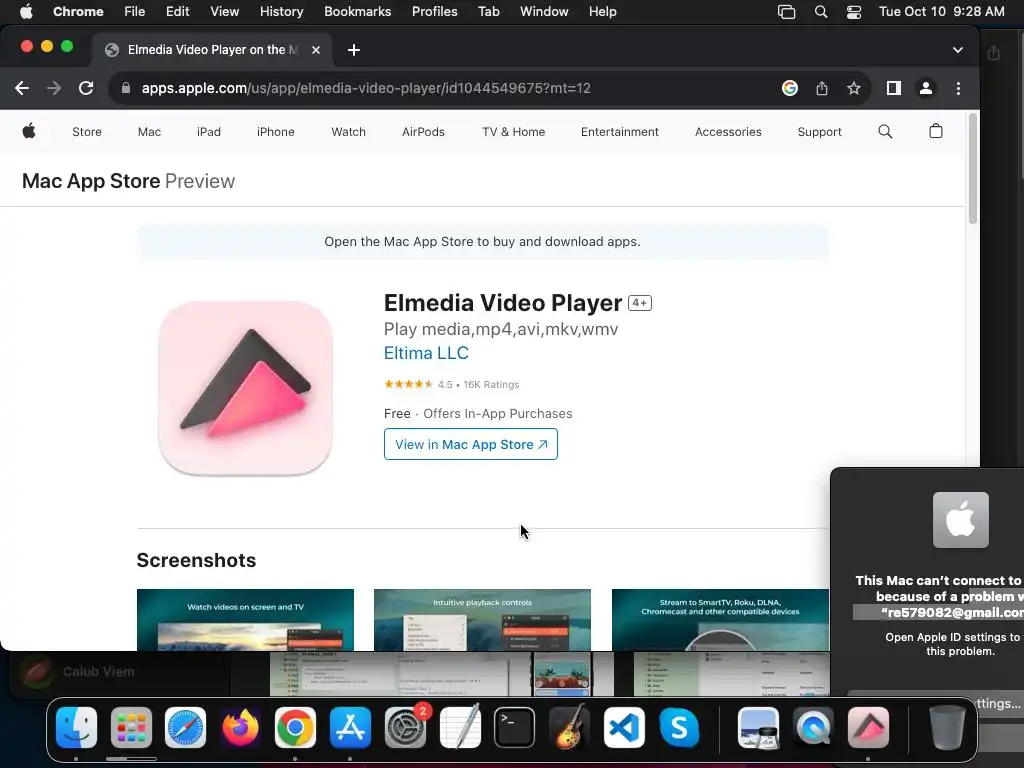The height and width of the screenshot is (768, 1024).
Task: Reload the page with the refresh icon
Action: pyautogui.click(x=86, y=88)
